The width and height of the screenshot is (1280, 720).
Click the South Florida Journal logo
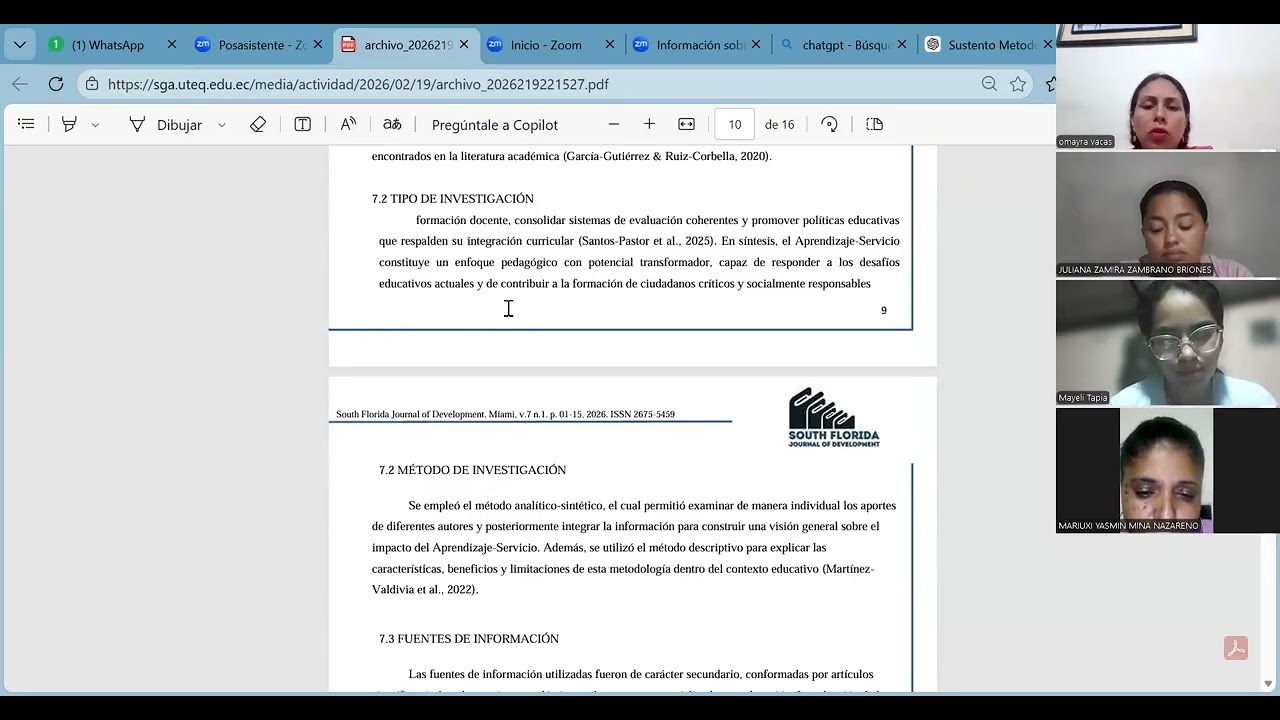click(x=833, y=417)
